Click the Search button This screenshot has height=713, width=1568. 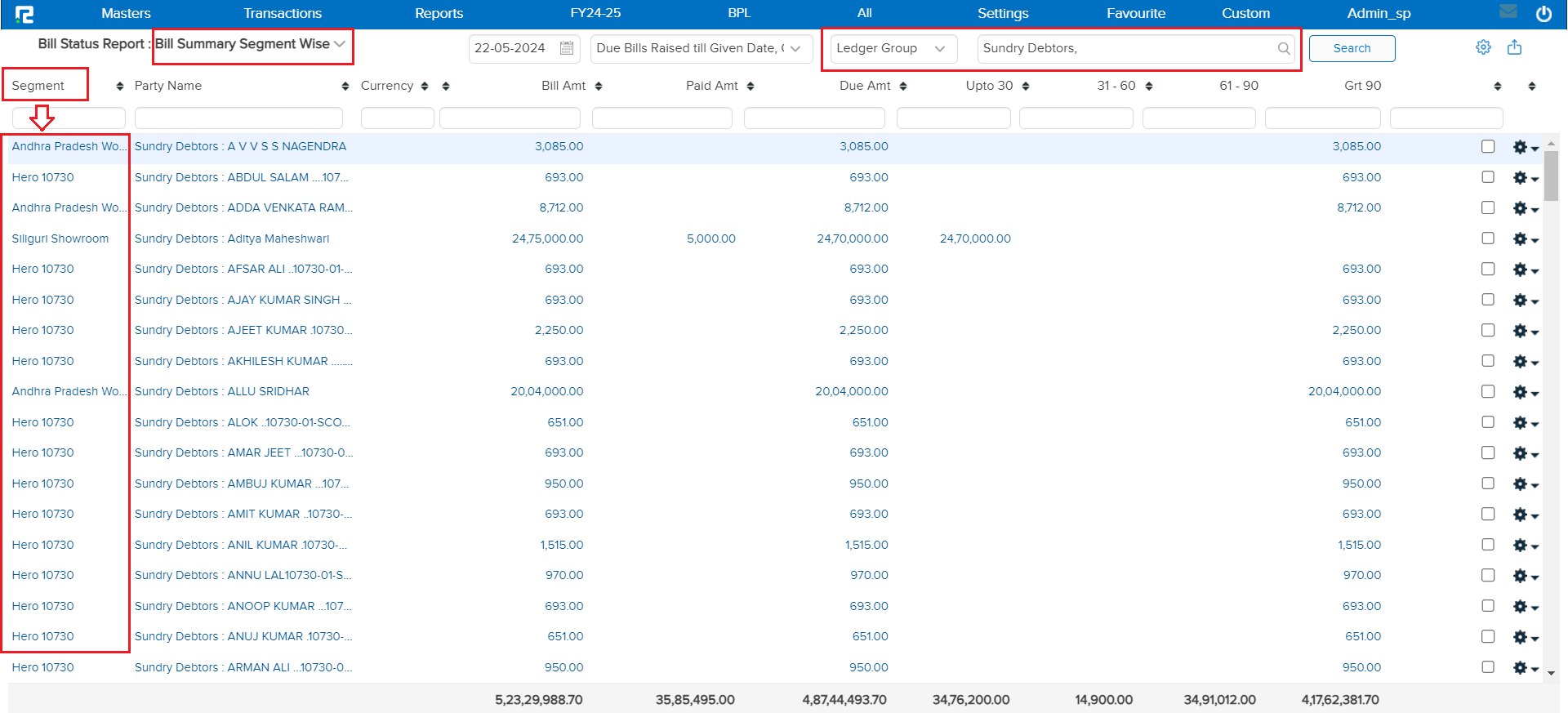click(1352, 48)
